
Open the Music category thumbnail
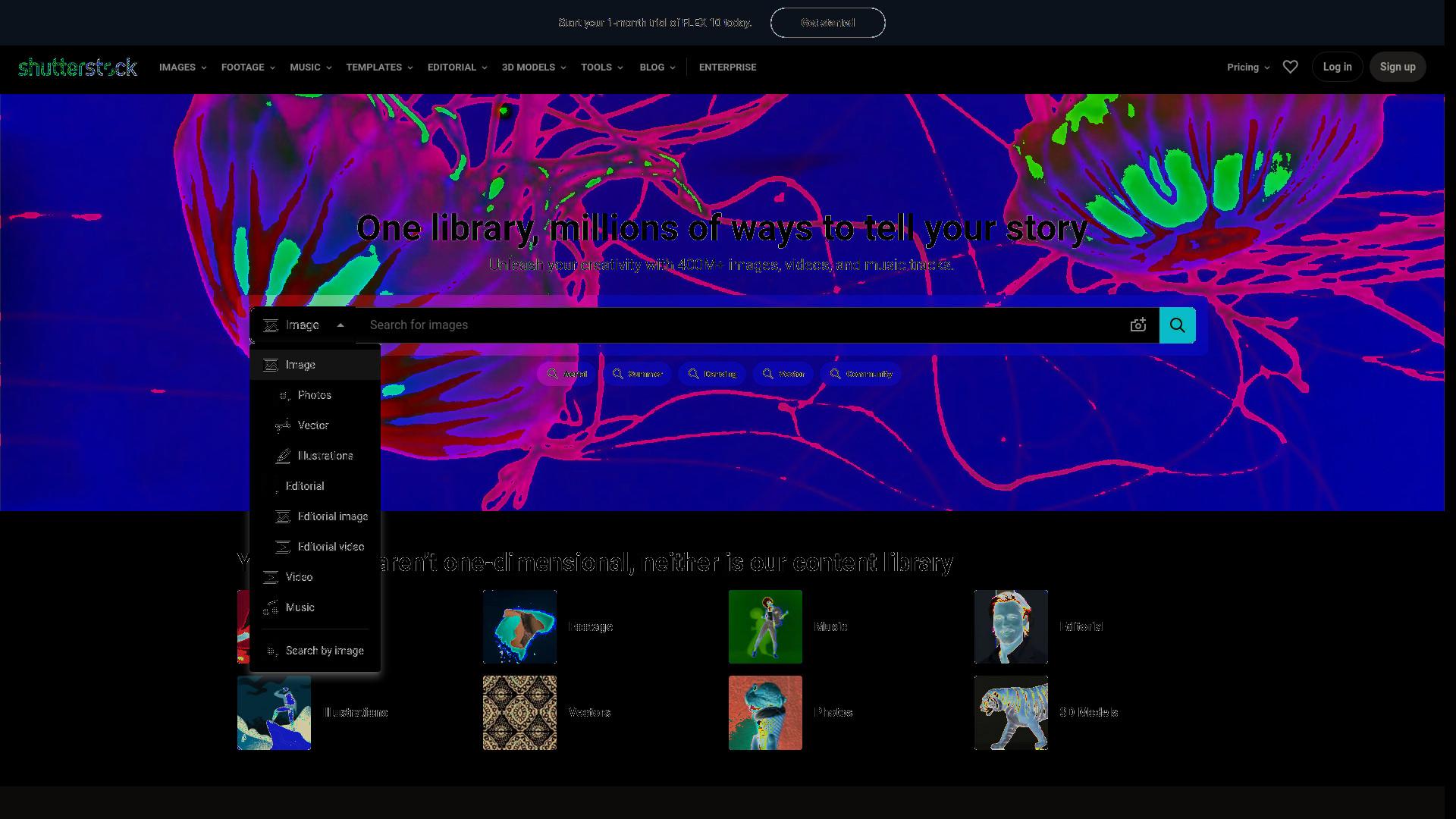(765, 626)
